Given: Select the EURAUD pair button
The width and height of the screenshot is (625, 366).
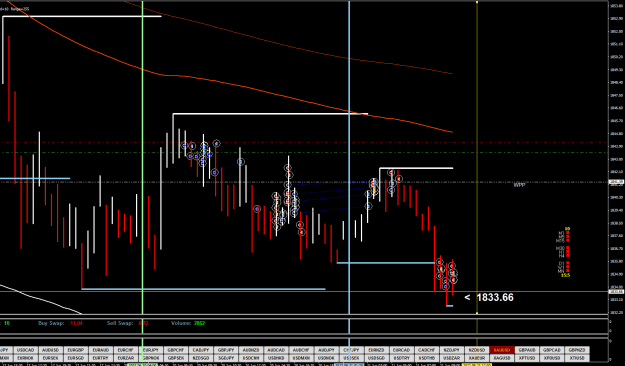Looking at the screenshot, I should coord(101,350).
